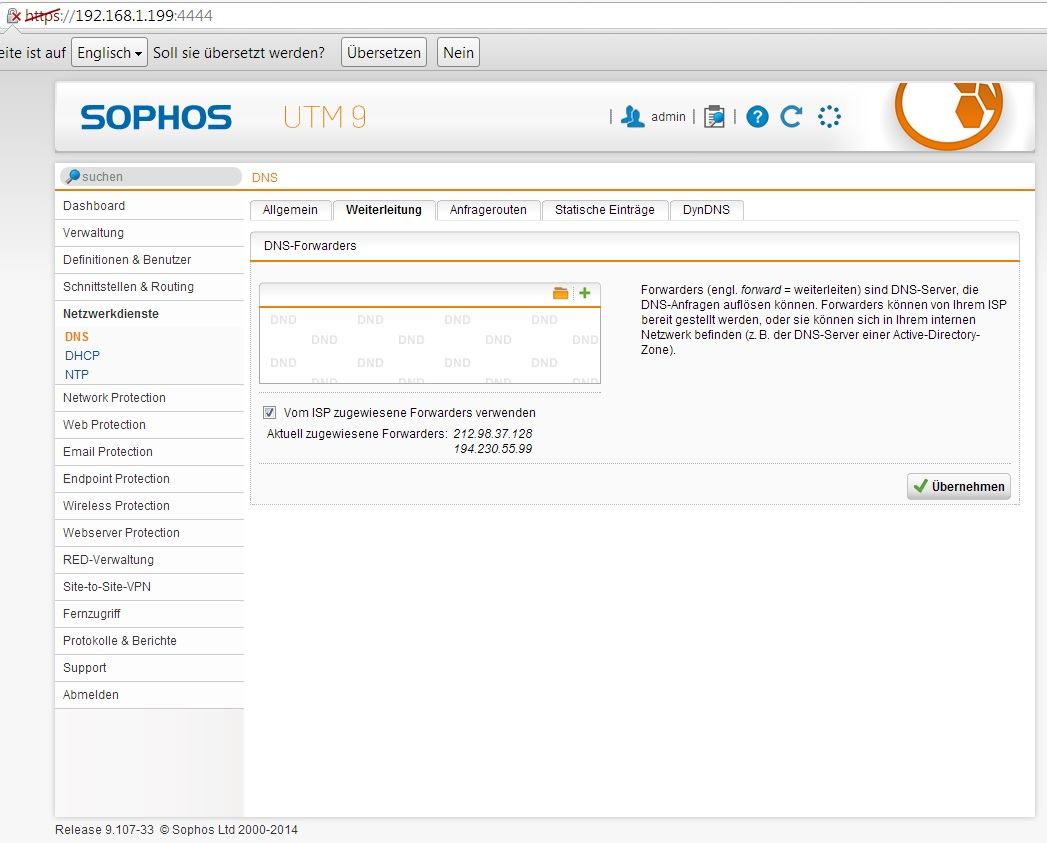Click the Sophos logo
Screen dimensions: 1047x843
[156, 117]
